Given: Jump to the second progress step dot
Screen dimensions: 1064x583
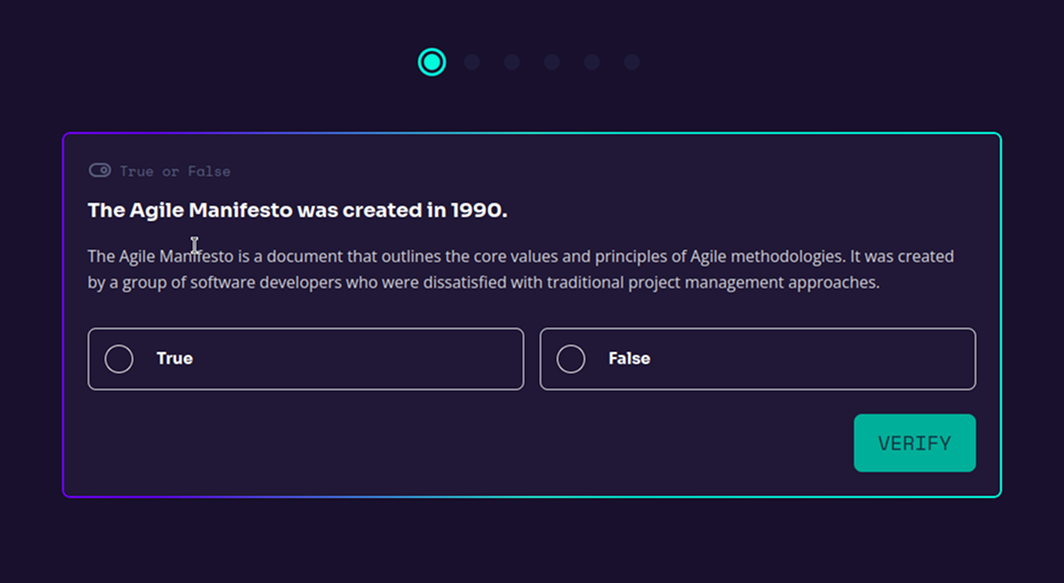Looking at the screenshot, I should (472, 62).
